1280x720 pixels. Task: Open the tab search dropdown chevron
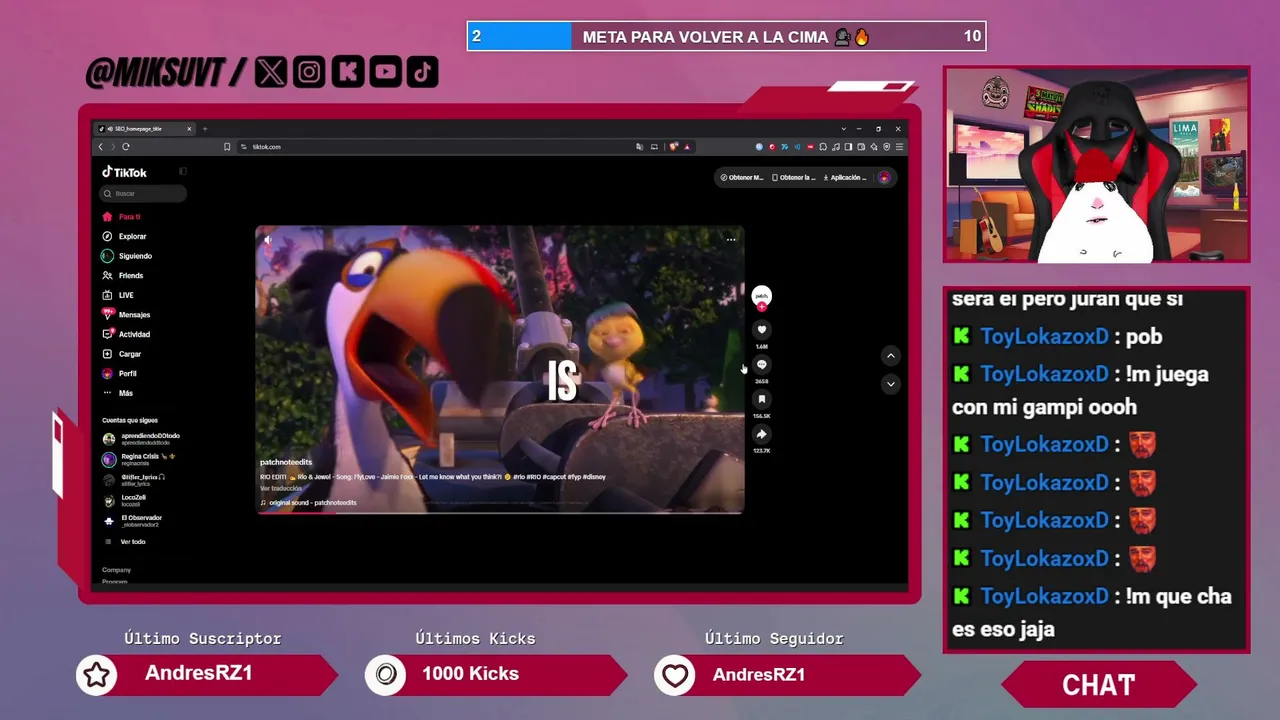coord(843,129)
